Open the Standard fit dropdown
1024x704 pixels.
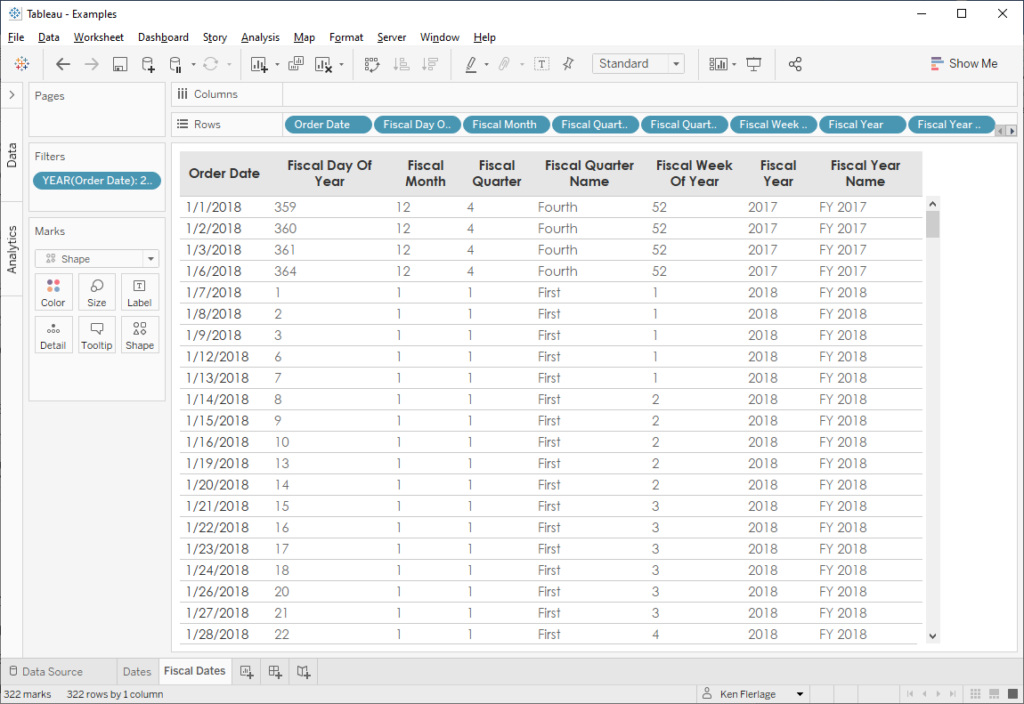tap(638, 63)
